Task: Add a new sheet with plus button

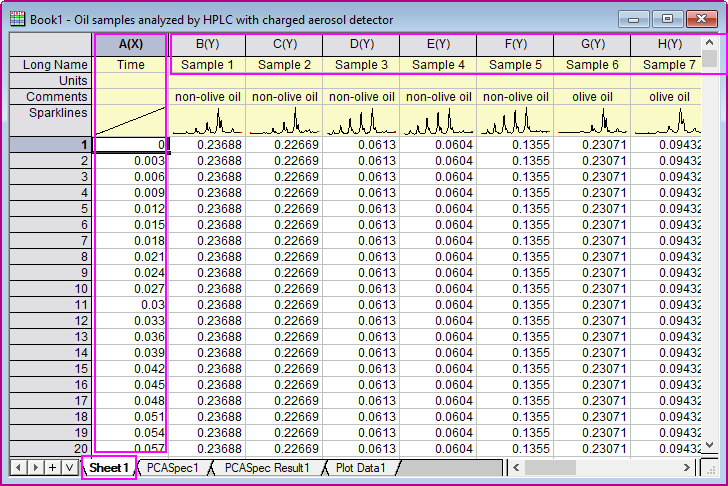Action: pos(52,467)
